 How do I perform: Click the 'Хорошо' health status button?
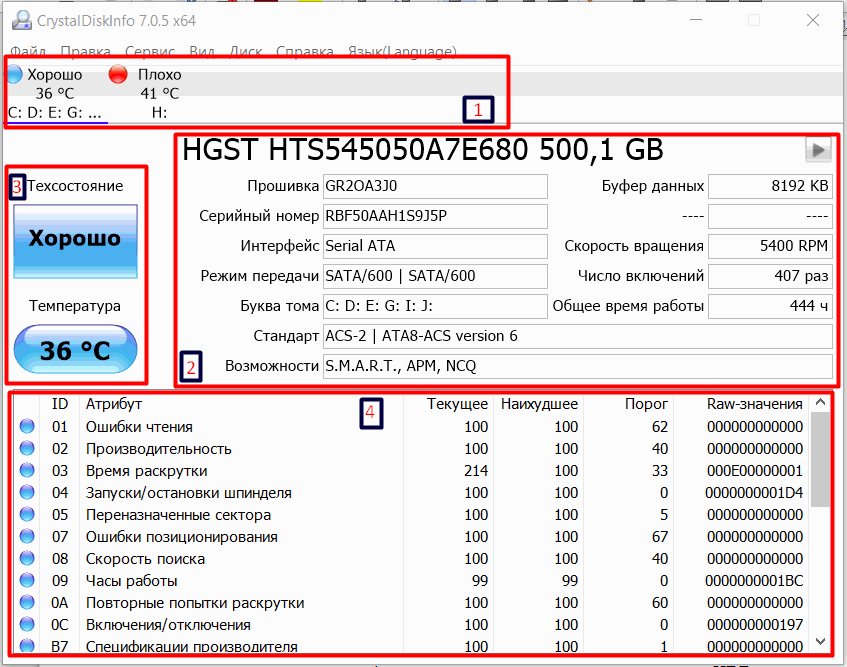coord(75,239)
